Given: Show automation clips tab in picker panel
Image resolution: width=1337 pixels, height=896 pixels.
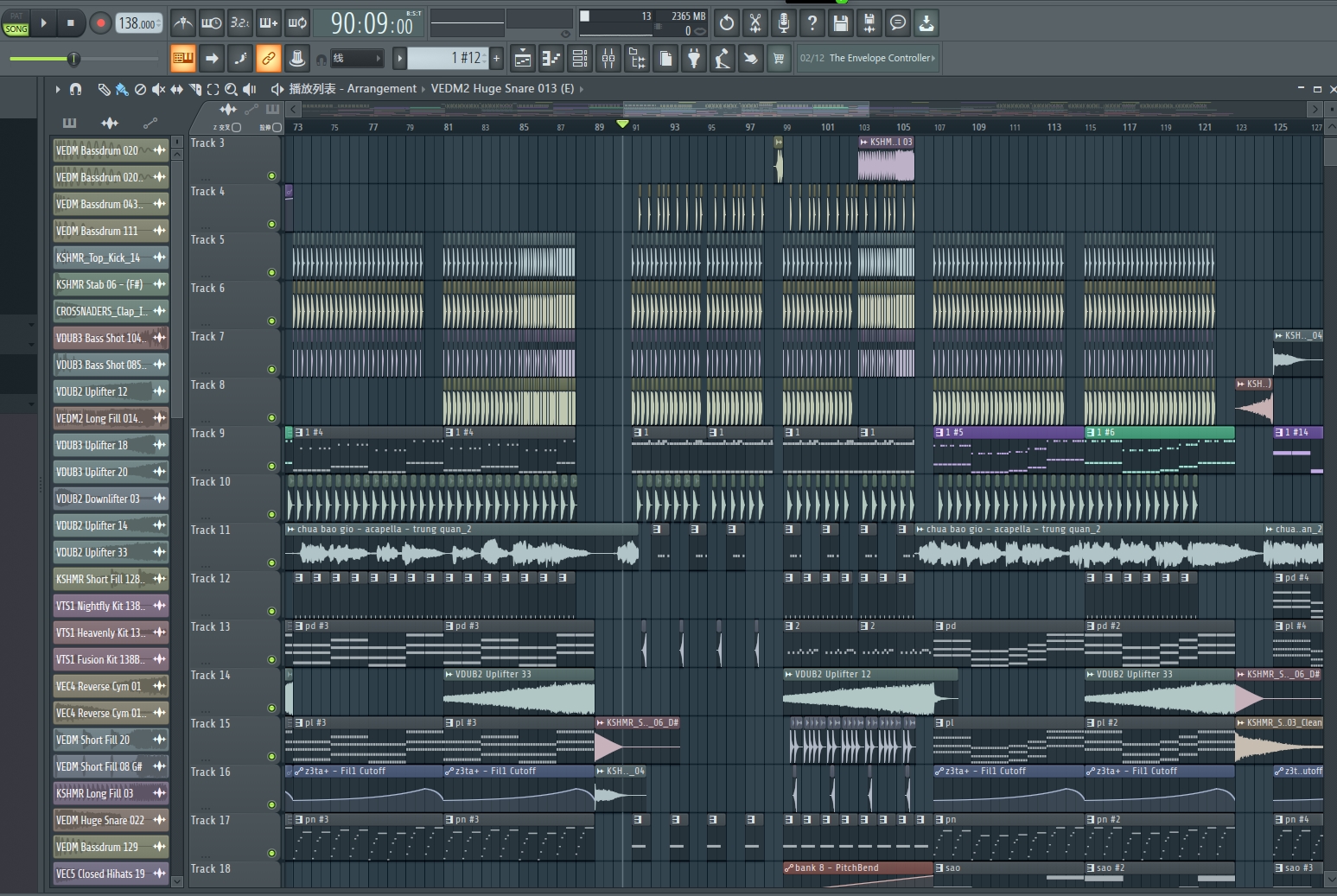Looking at the screenshot, I should coord(150,123).
